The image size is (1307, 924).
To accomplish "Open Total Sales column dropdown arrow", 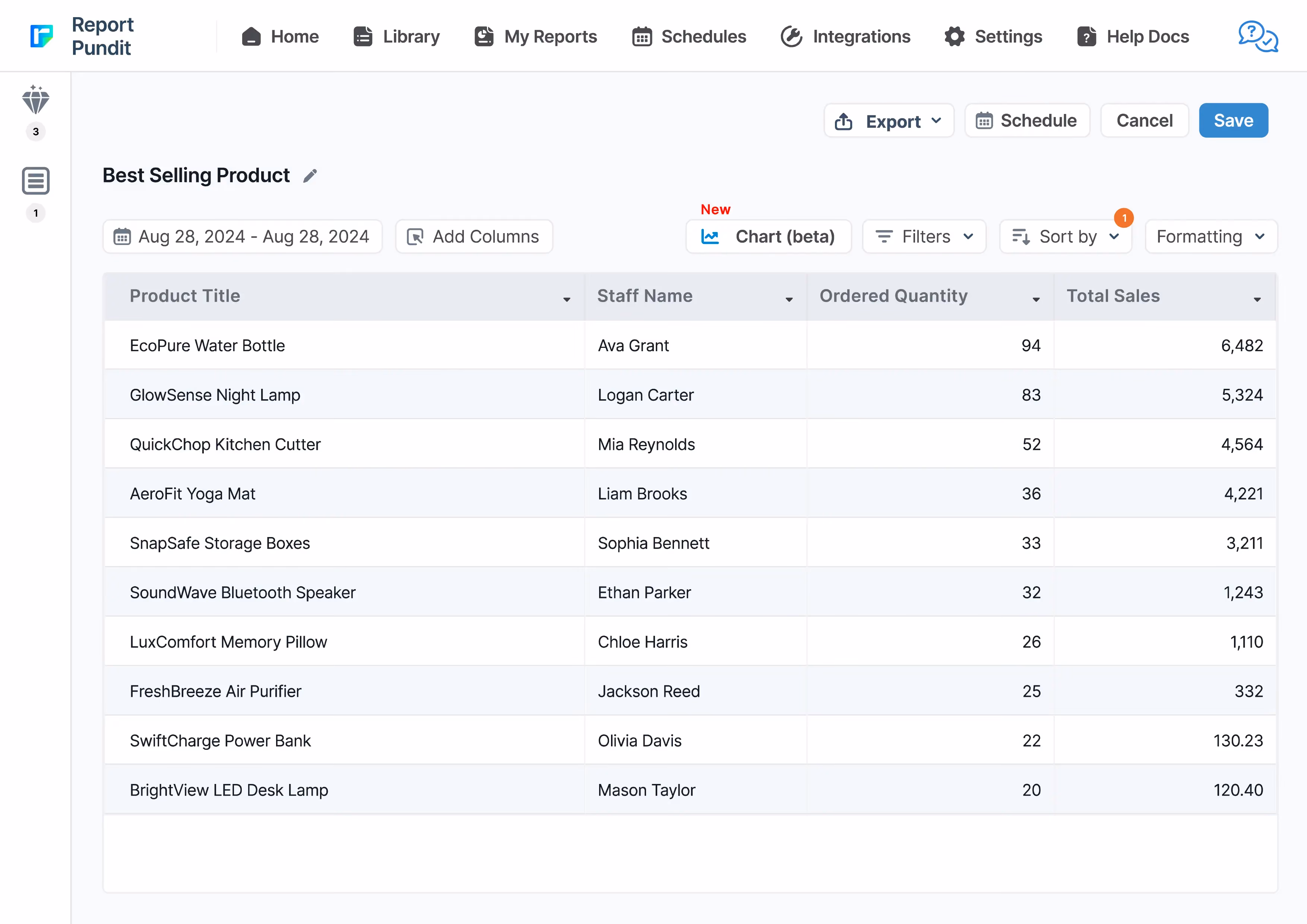I will click(1257, 300).
